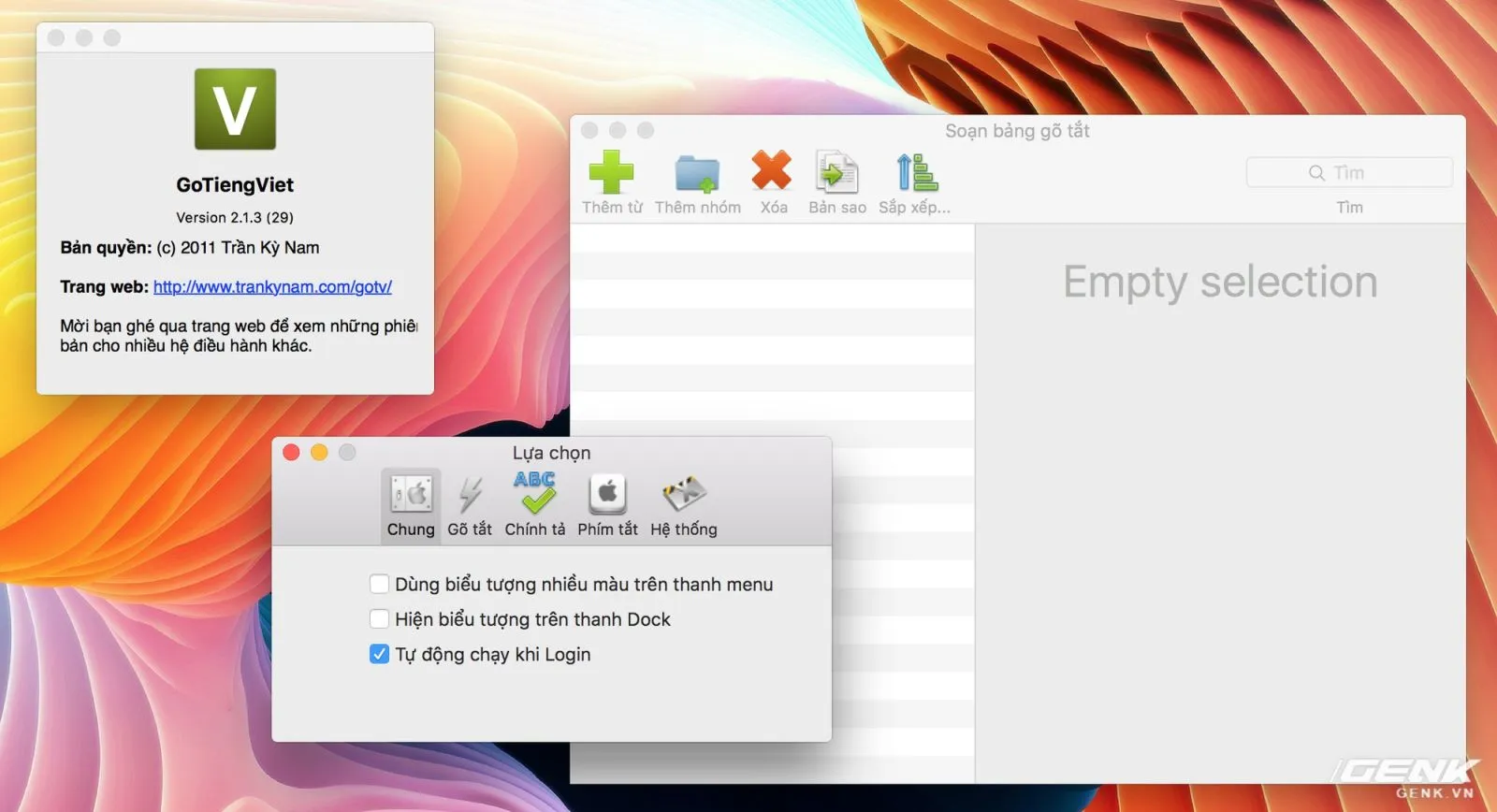Click the 'Lựa chọn' window title text
Screen dimensions: 1497x812
(x=551, y=453)
